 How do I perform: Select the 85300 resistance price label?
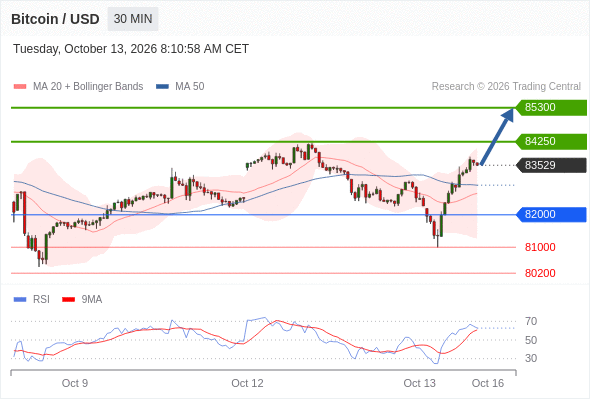(551, 108)
